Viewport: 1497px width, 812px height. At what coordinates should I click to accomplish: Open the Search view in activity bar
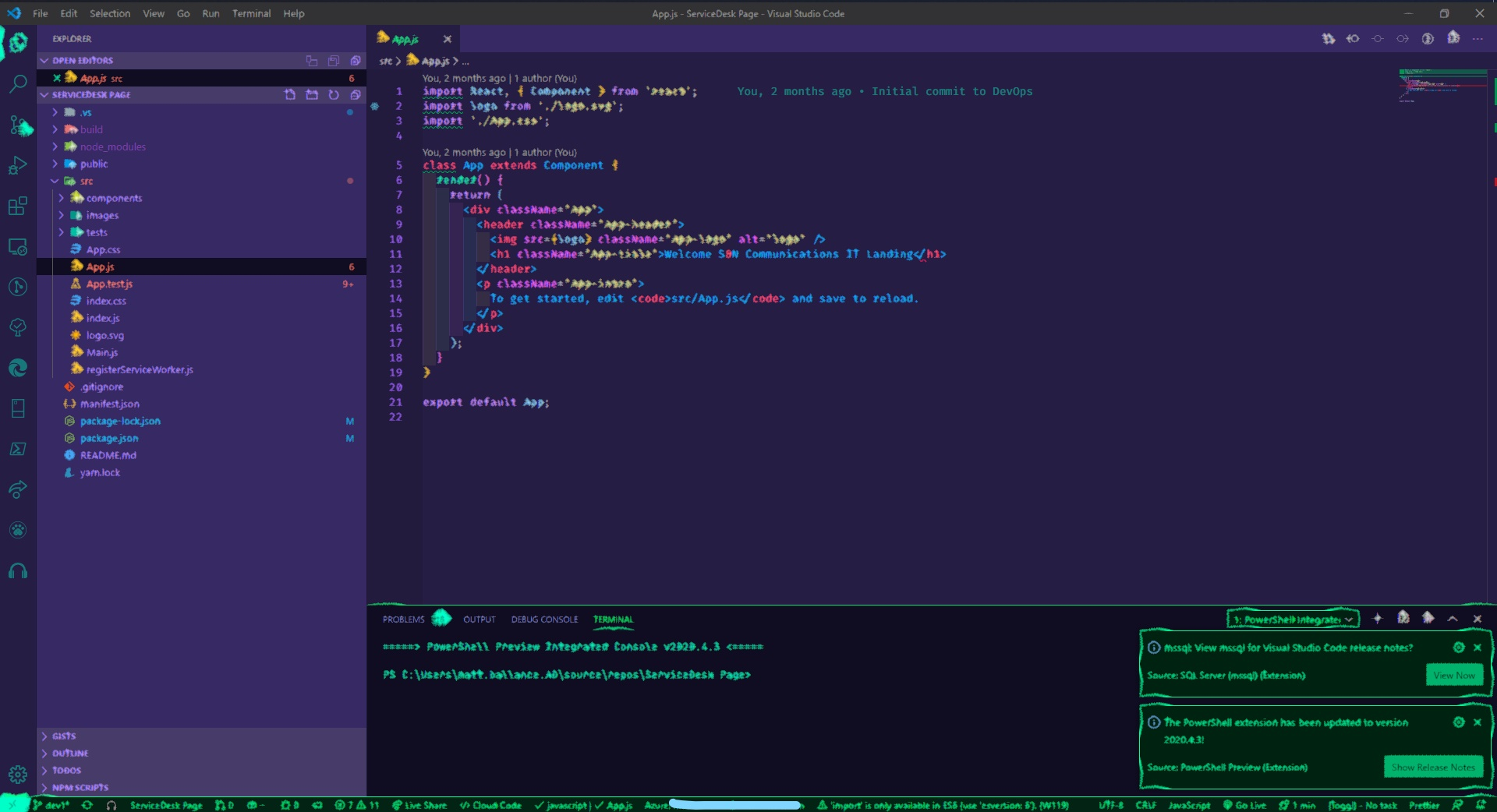18,83
